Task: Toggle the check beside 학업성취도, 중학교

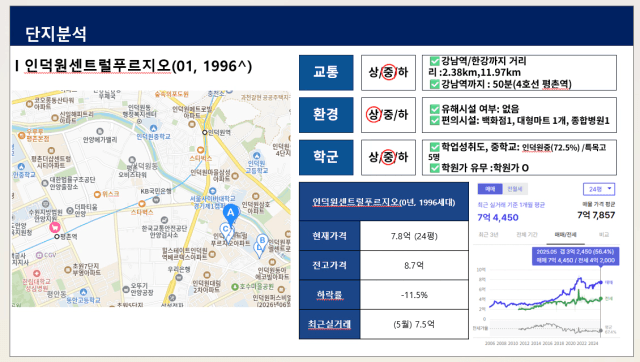Action: [435, 147]
